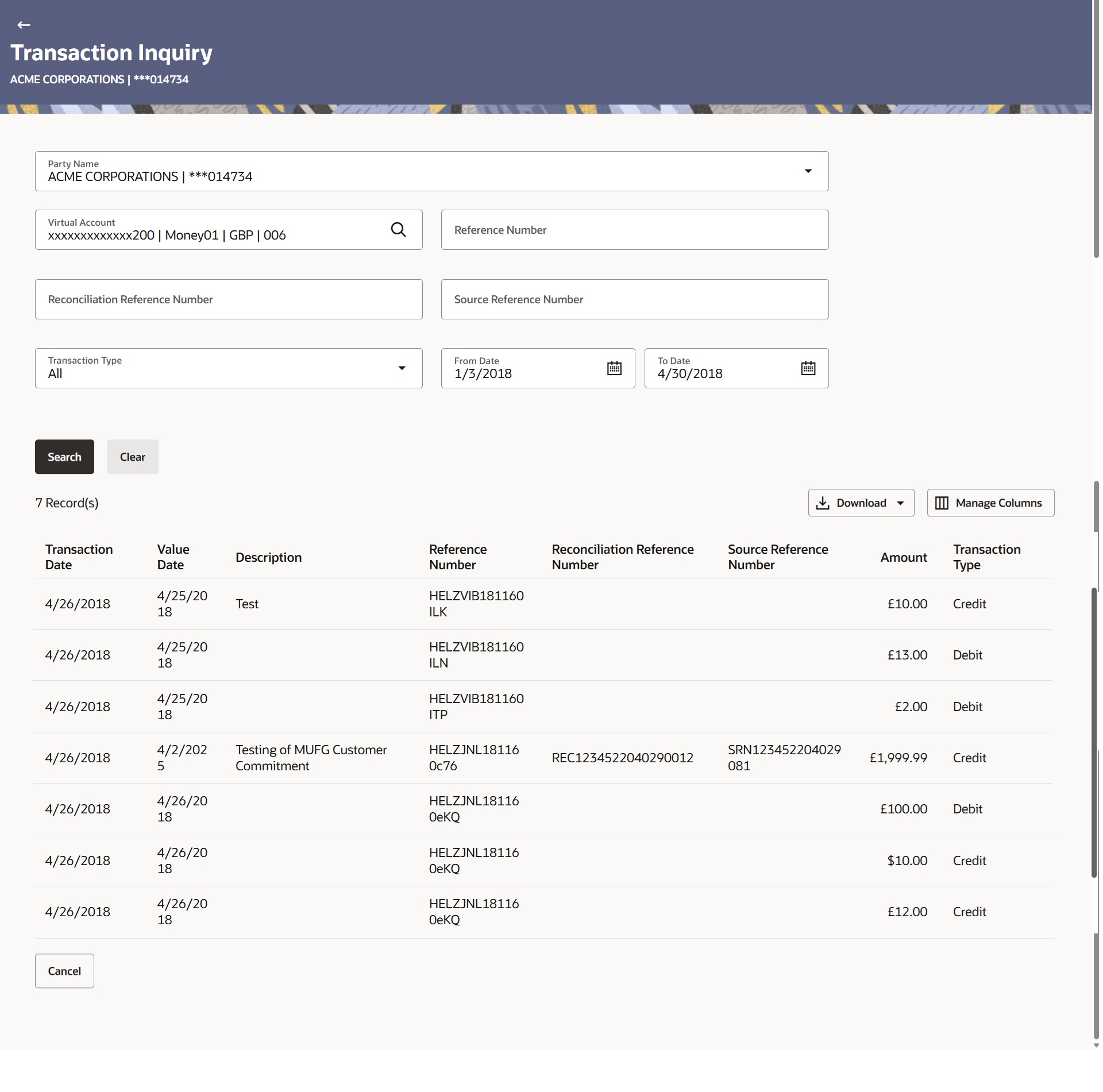Click the Manage Columns grid icon
The width and height of the screenshot is (1103, 1092).
coord(942,503)
